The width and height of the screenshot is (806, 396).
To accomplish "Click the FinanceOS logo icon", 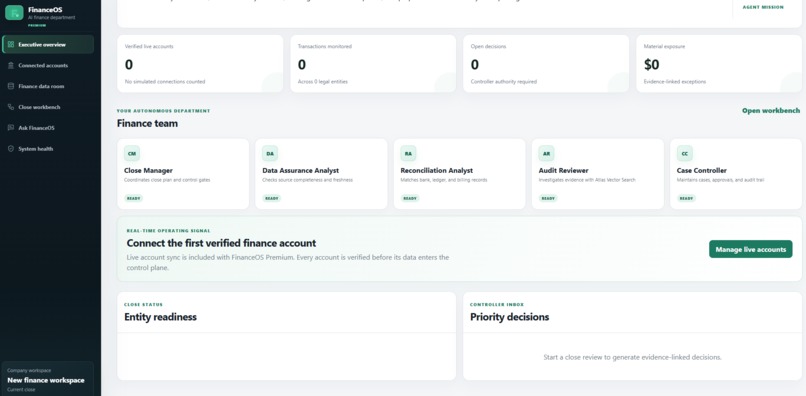I will [14, 13].
